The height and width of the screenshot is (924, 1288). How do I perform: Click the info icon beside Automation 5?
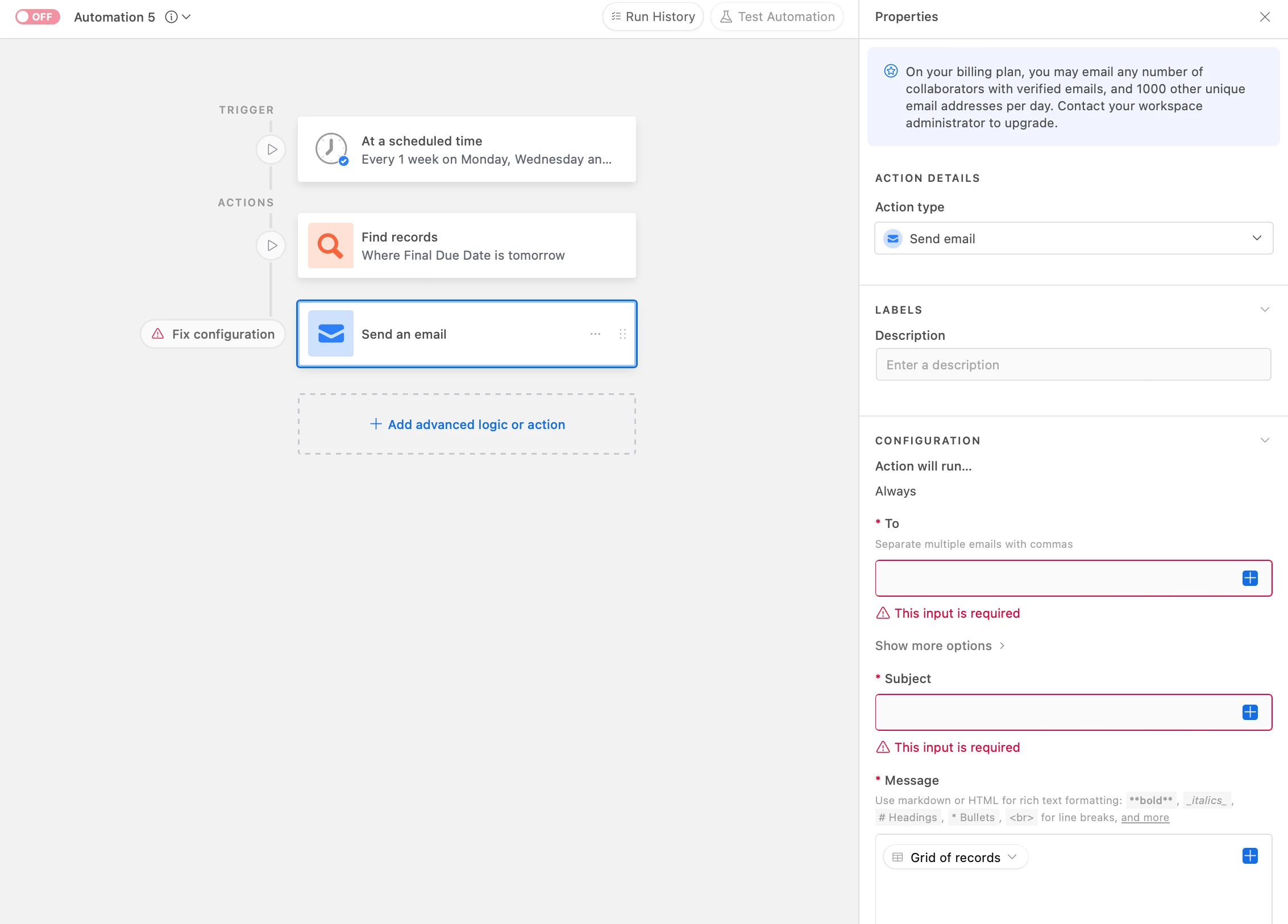[x=171, y=17]
